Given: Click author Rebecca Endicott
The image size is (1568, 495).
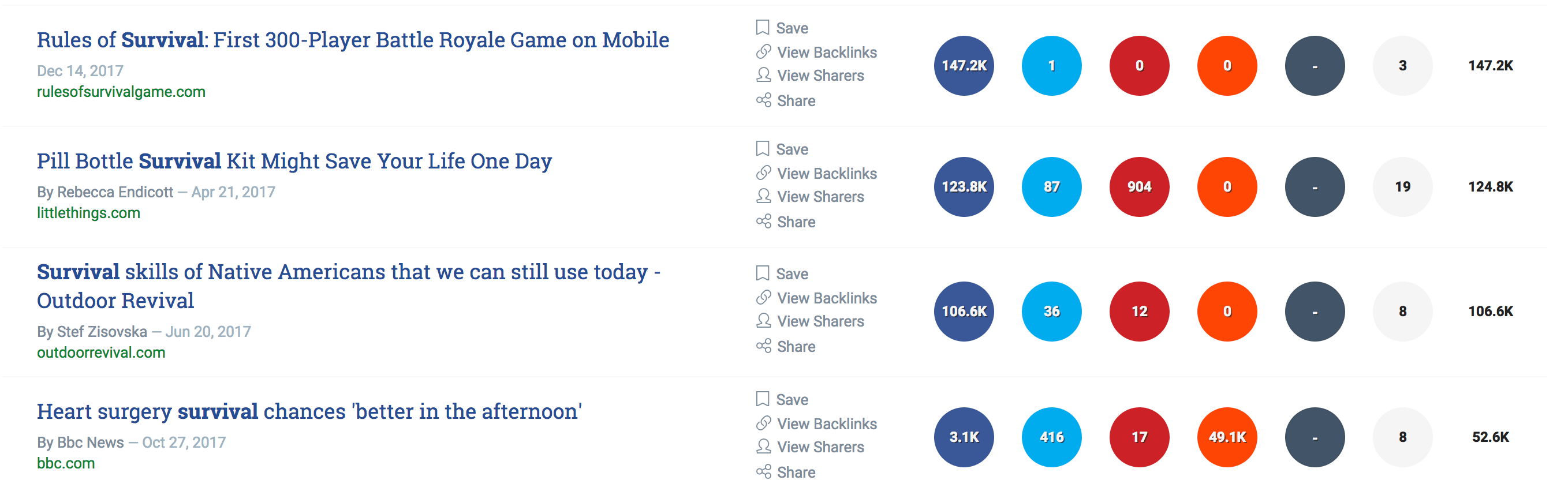Looking at the screenshot, I should pyautogui.click(x=115, y=192).
